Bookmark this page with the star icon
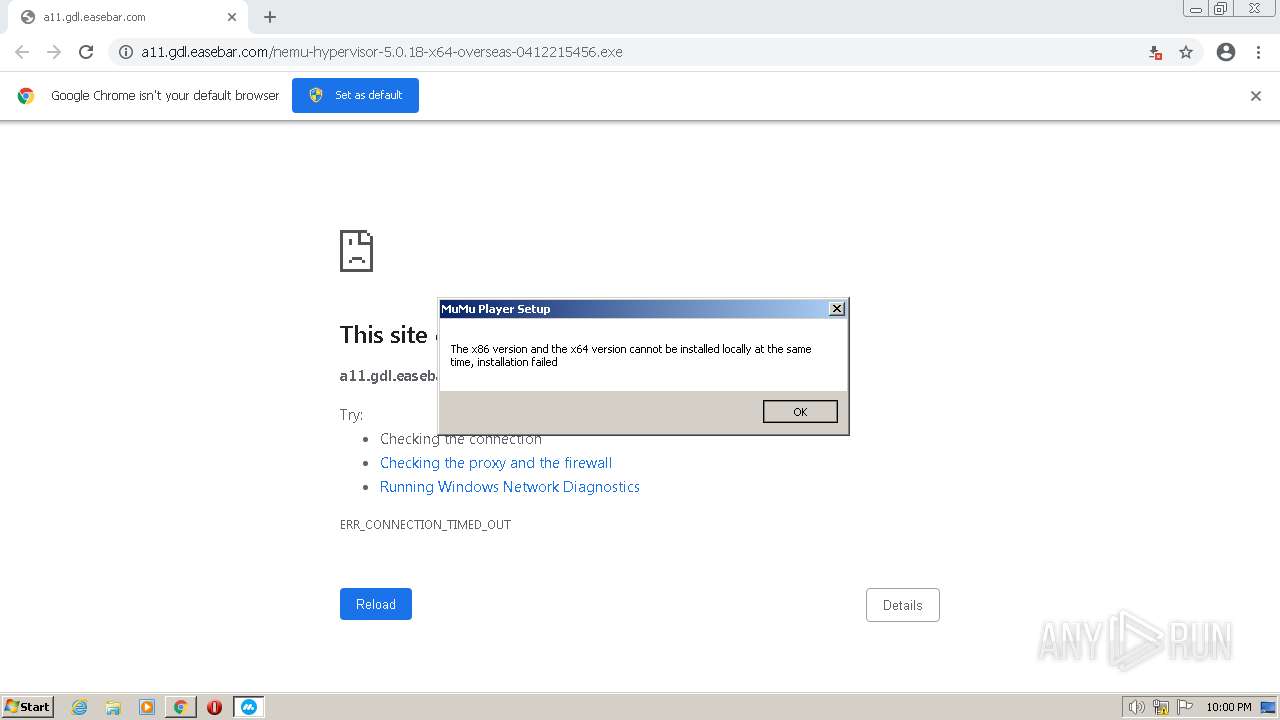Screen dimensions: 1280x720 tap(1186, 52)
